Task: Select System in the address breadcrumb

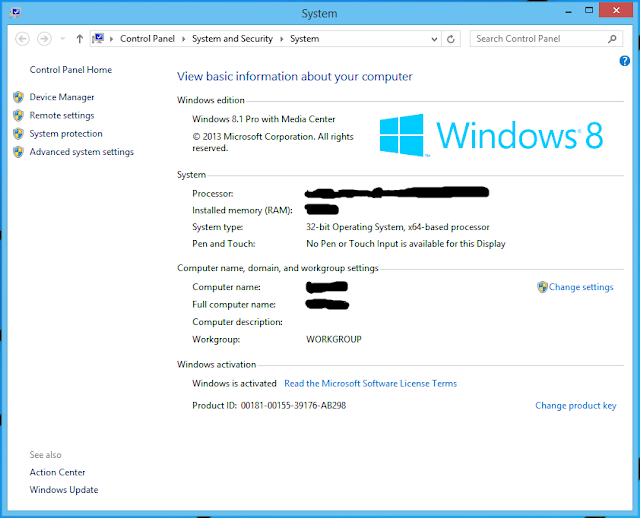Action: pyautogui.click(x=304, y=39)
